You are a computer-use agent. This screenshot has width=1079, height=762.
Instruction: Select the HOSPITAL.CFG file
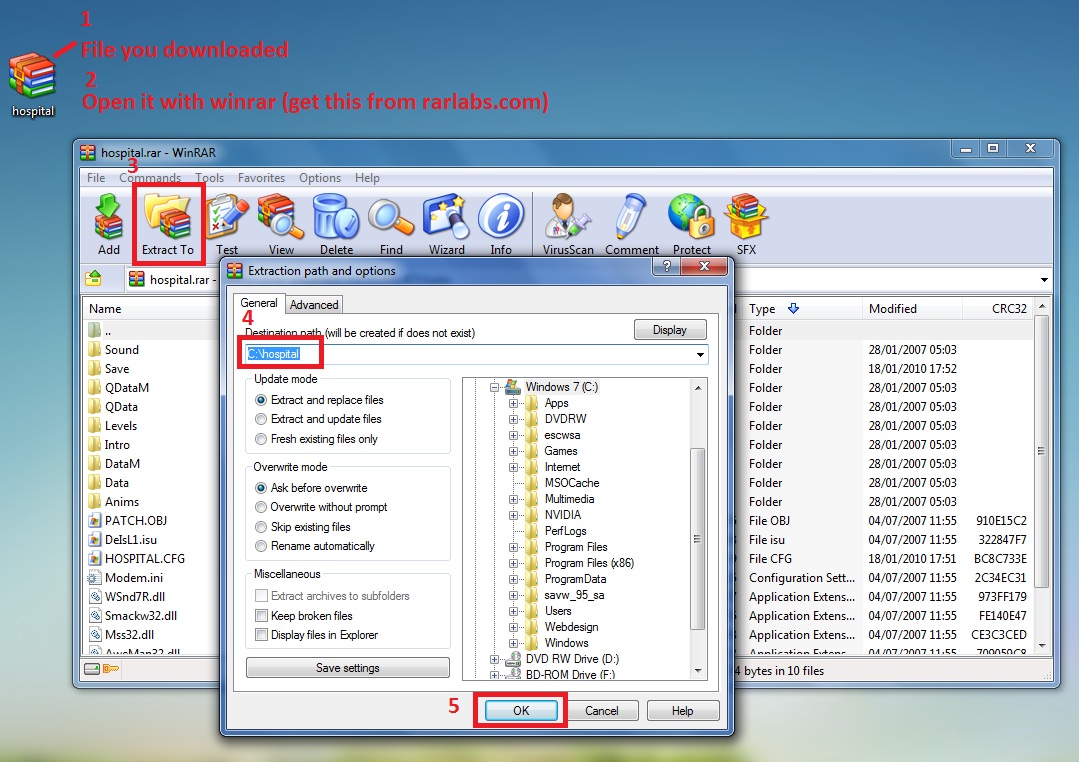point(145,558)
